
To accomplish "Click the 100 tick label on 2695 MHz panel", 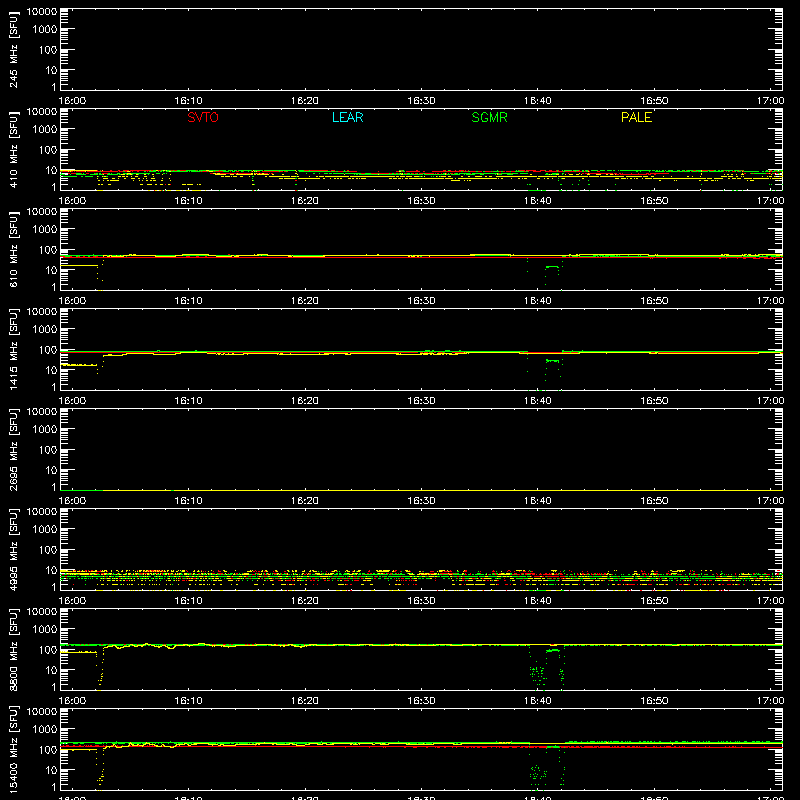I will (48, 450).
